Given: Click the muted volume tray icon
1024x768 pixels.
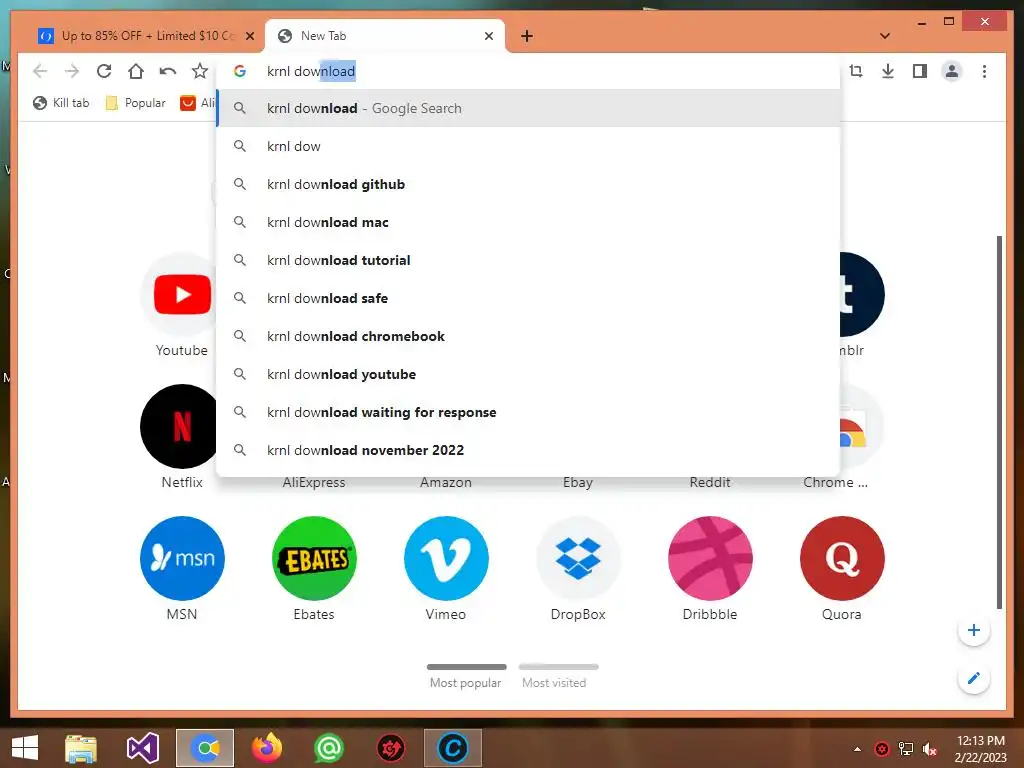Looking at the screenshot, I should (929, 749).
